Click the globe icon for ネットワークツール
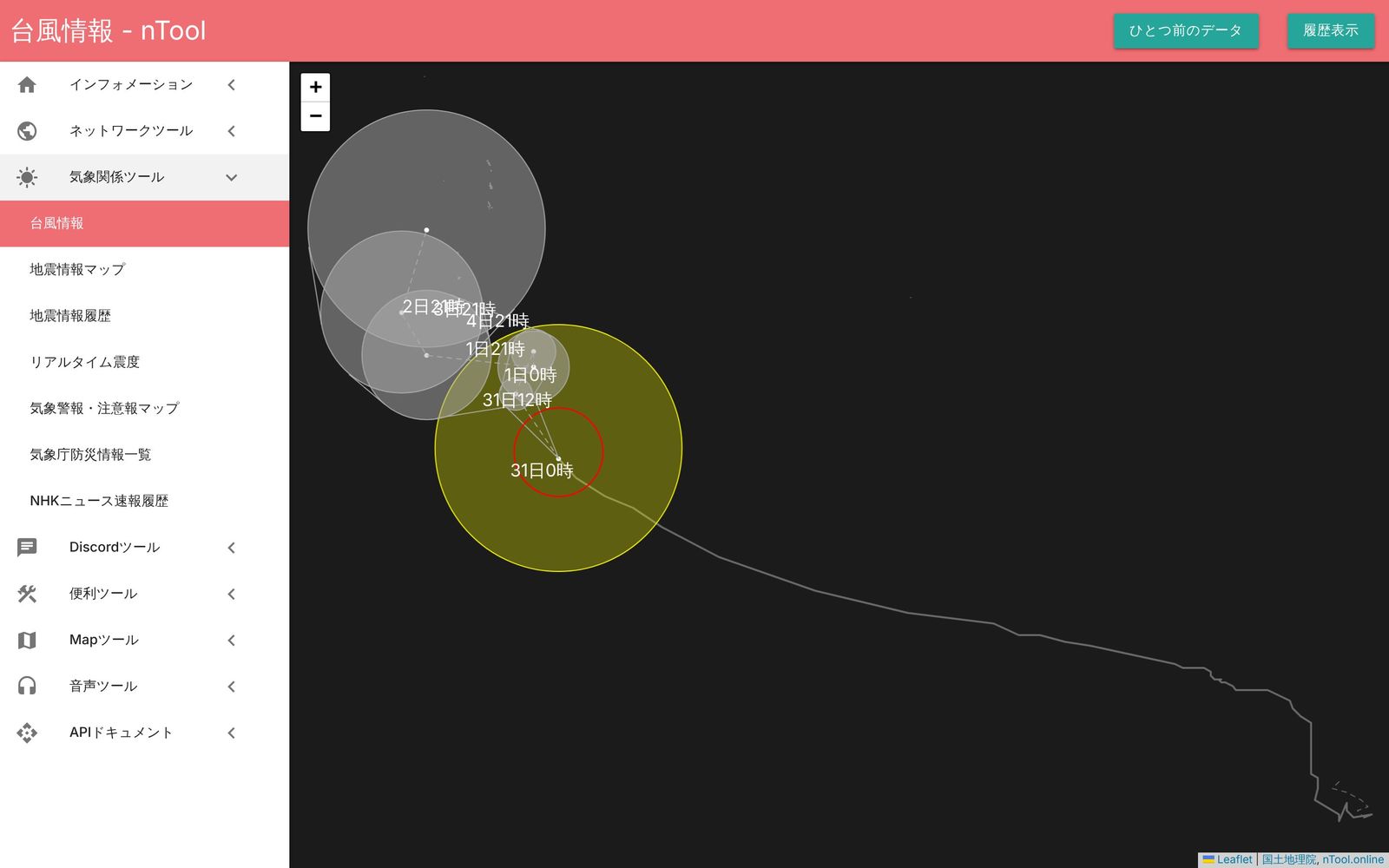Image resolution: width=1389 pixels, height=868 pixels. coord(27,131)
